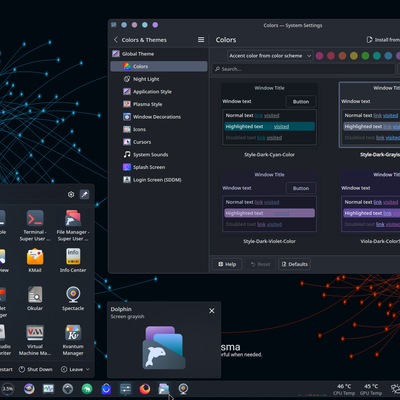Launch Okular document viewer

pos(35,298)
